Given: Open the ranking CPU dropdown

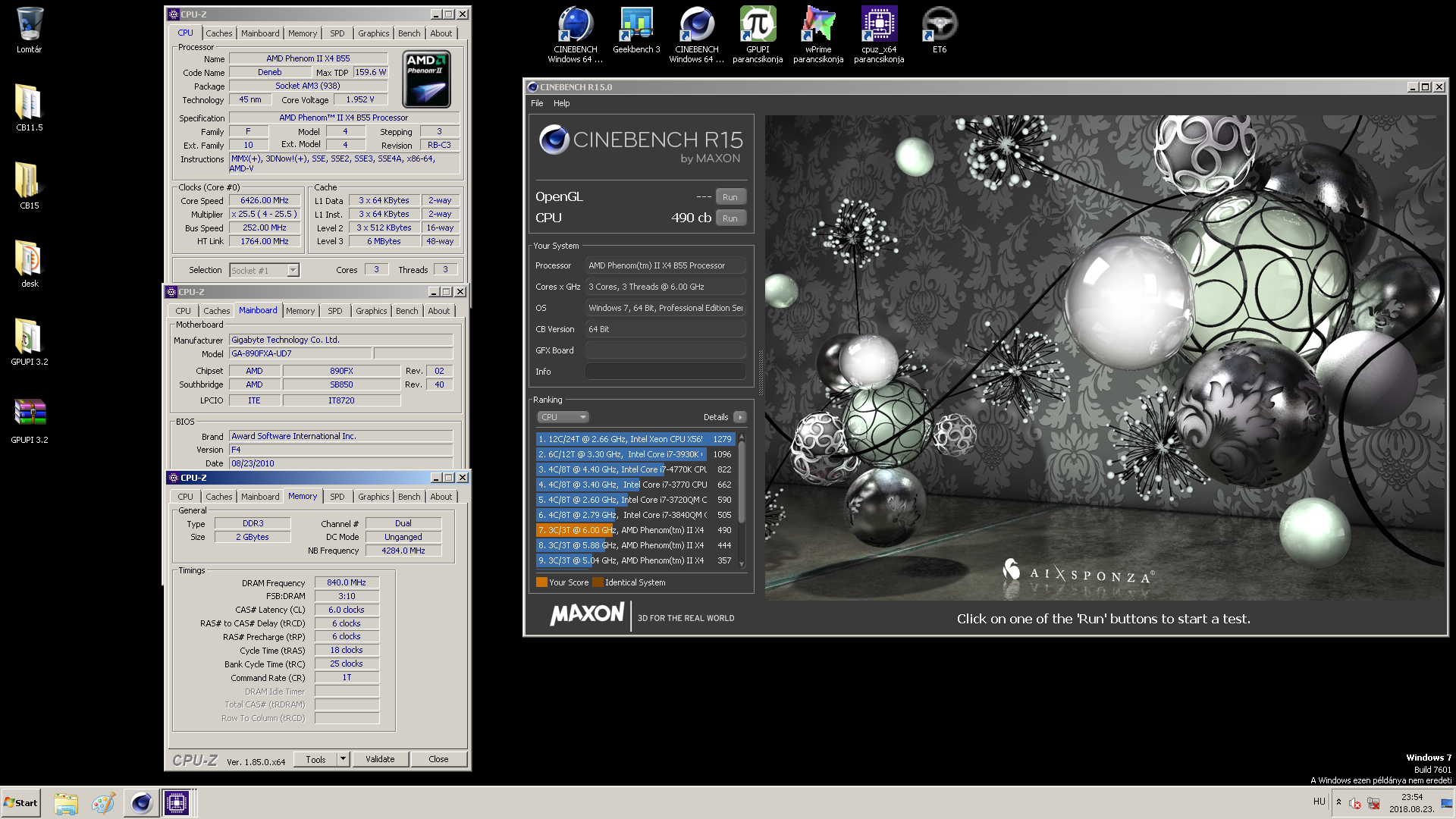Looking at the screenshot, I should coord(563,417).
